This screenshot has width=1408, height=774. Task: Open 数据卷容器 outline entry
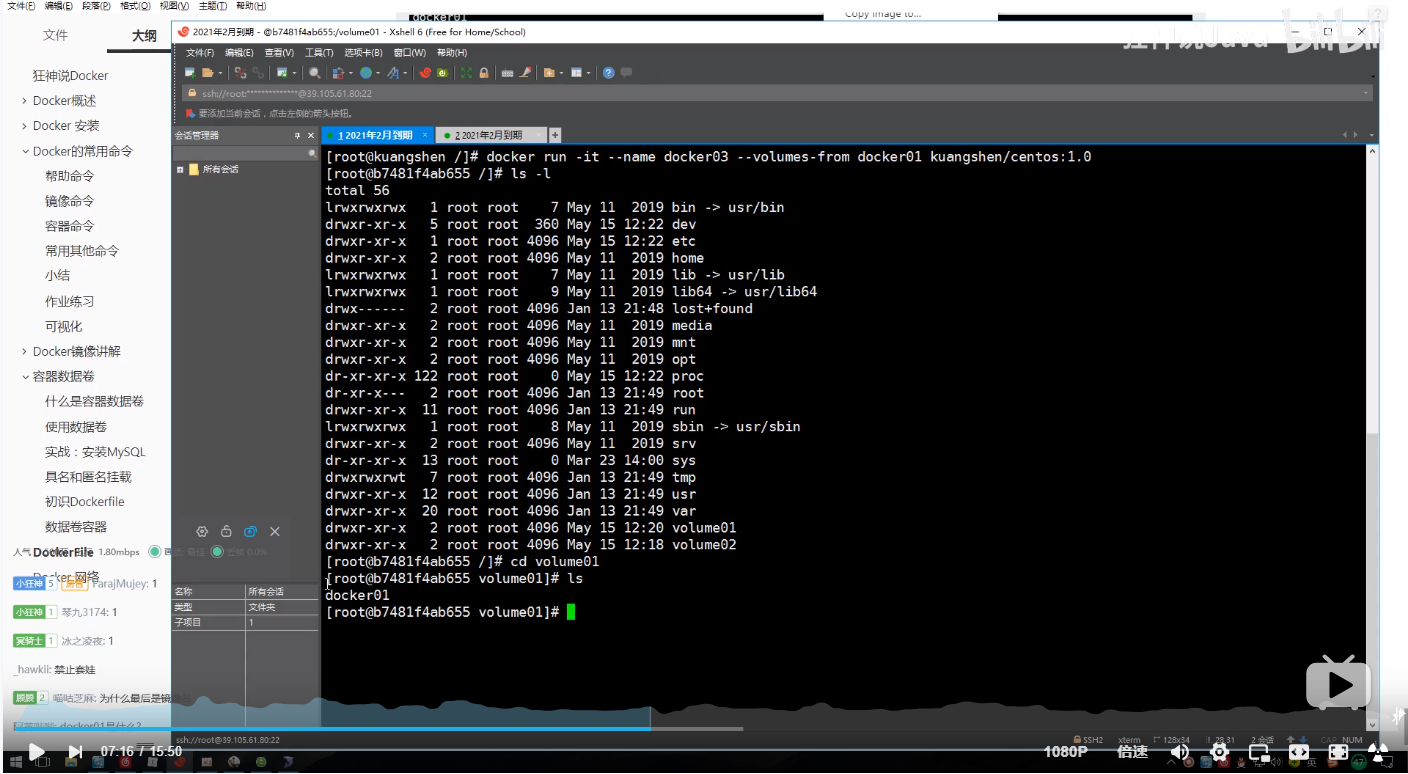76,527
